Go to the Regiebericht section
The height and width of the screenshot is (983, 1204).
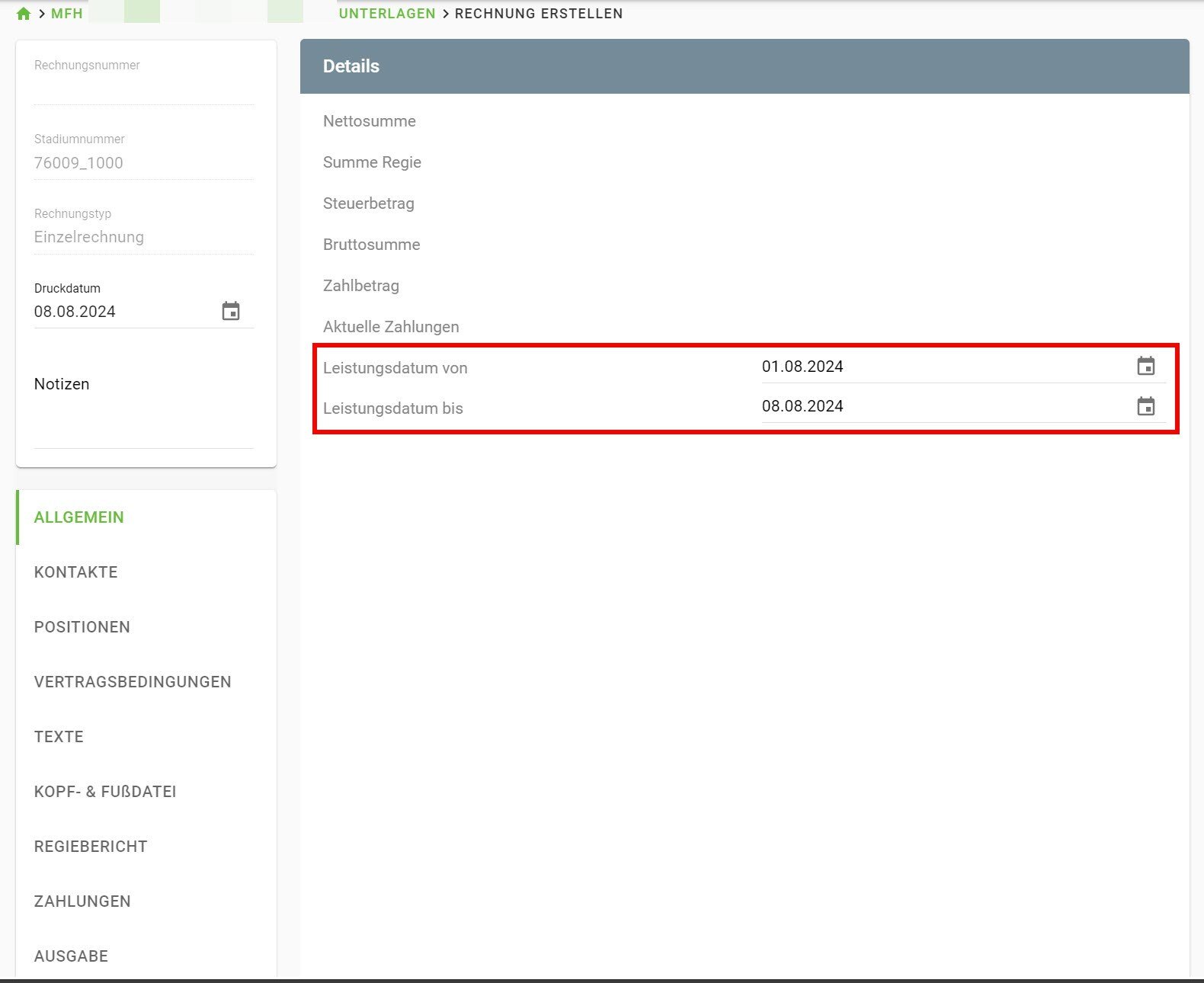coord(91,847)
